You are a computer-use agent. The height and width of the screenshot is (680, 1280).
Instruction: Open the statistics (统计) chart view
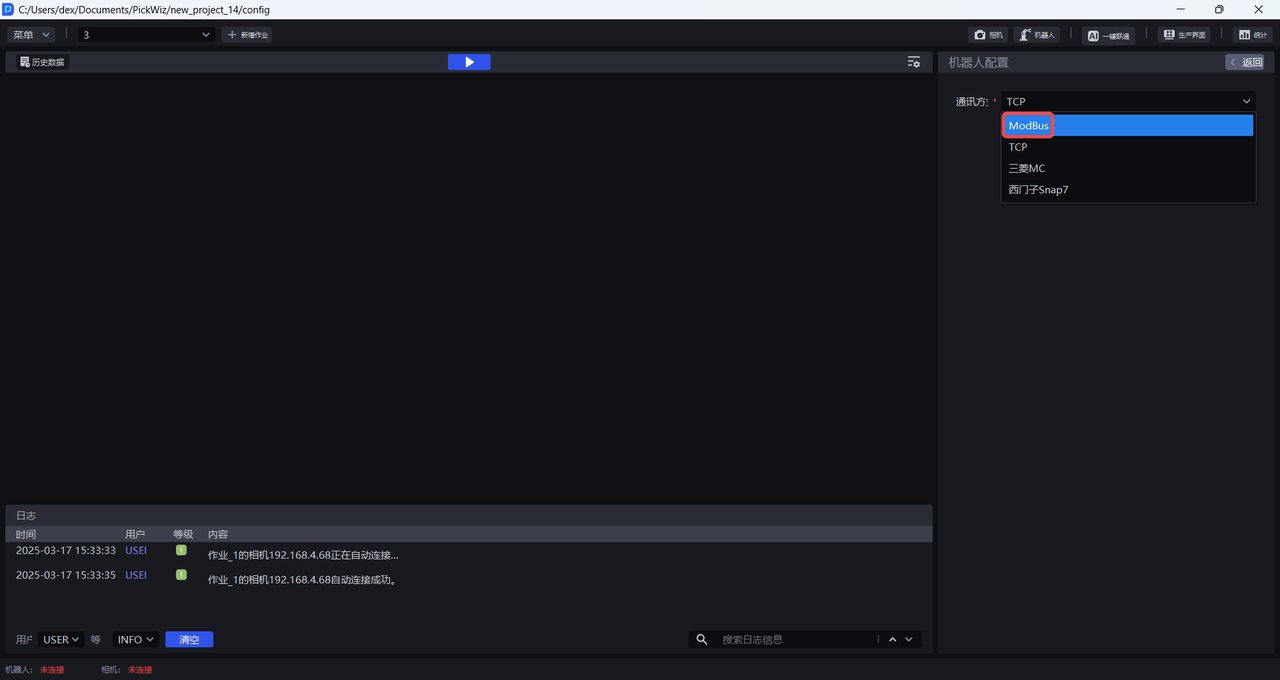[1252, 35]
